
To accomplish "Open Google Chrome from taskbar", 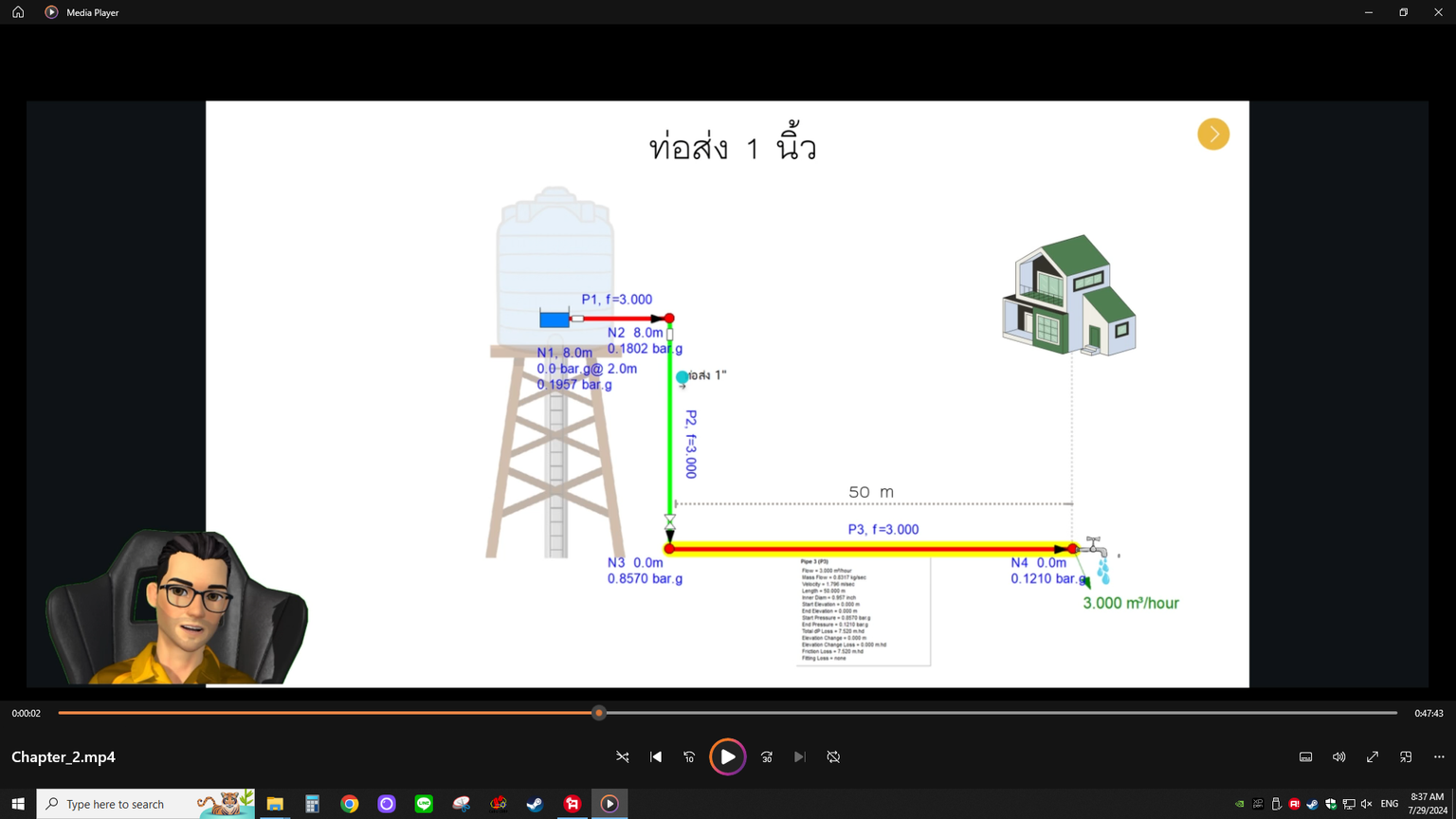I will pos(350,804).
